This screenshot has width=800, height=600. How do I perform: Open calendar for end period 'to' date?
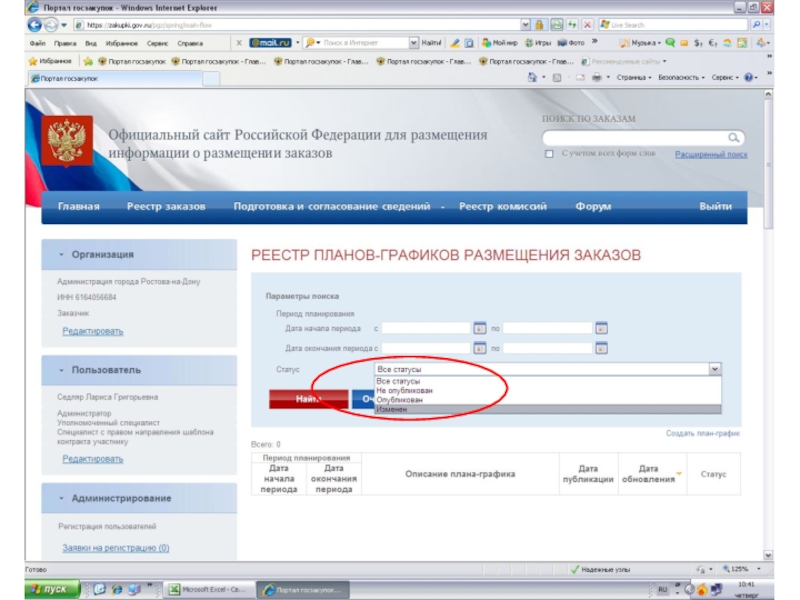click(x=601, y=349)
